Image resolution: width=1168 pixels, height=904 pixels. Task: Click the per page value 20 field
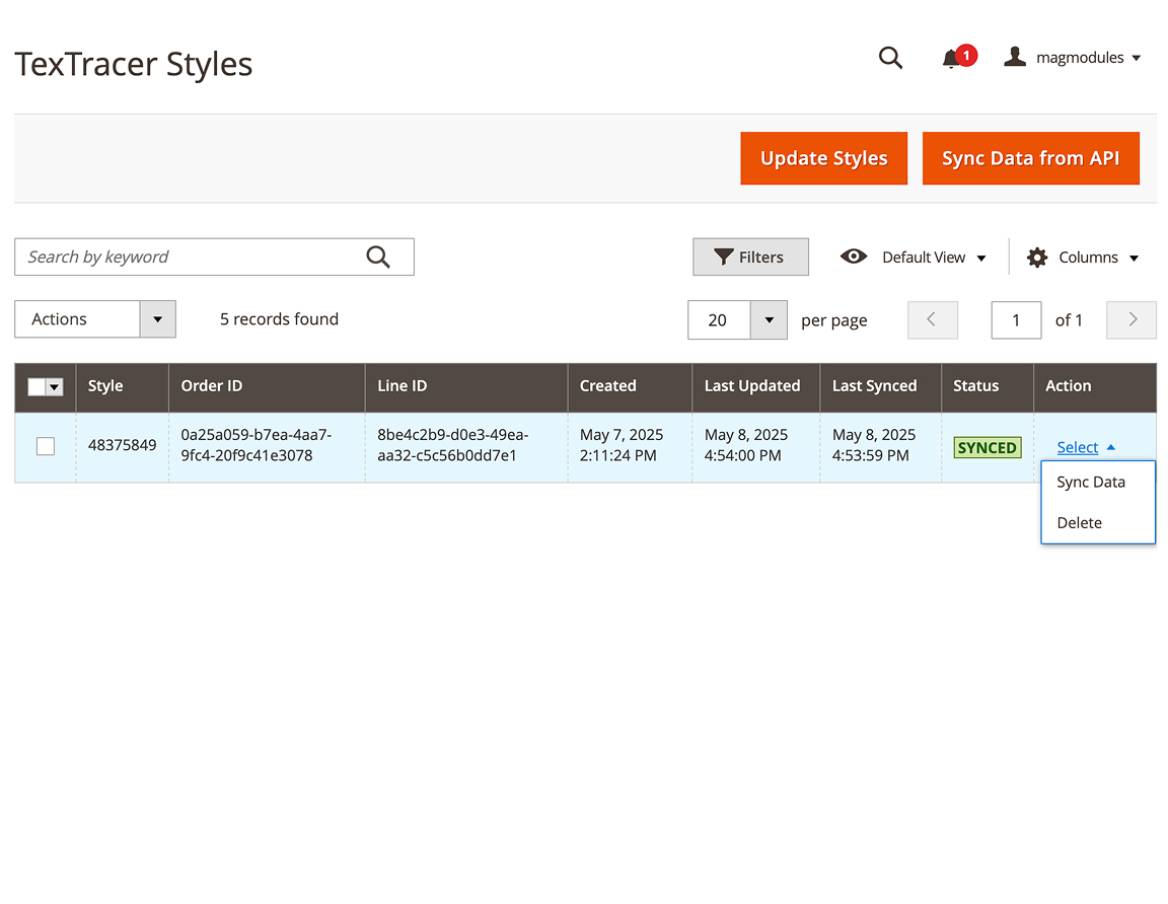click(x=719, y=320)
